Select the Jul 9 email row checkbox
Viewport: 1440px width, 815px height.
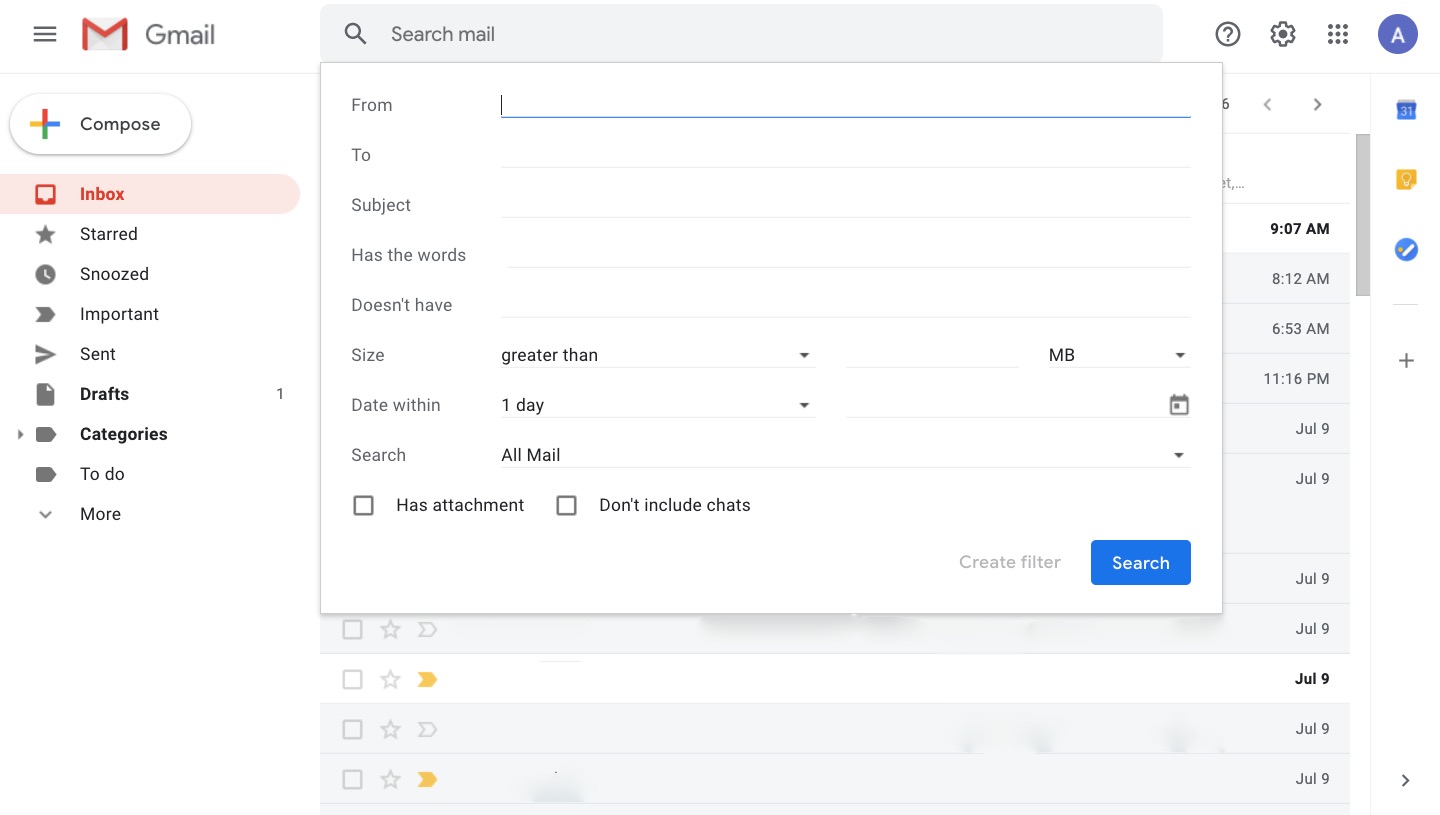(x=352, y=629)
